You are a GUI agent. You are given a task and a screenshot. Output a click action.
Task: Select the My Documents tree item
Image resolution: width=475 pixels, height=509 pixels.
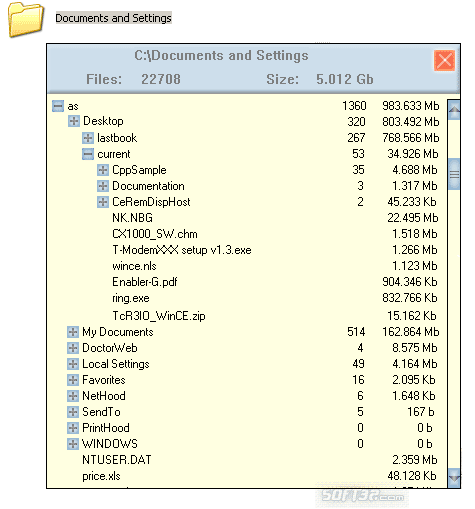point(118,332)
